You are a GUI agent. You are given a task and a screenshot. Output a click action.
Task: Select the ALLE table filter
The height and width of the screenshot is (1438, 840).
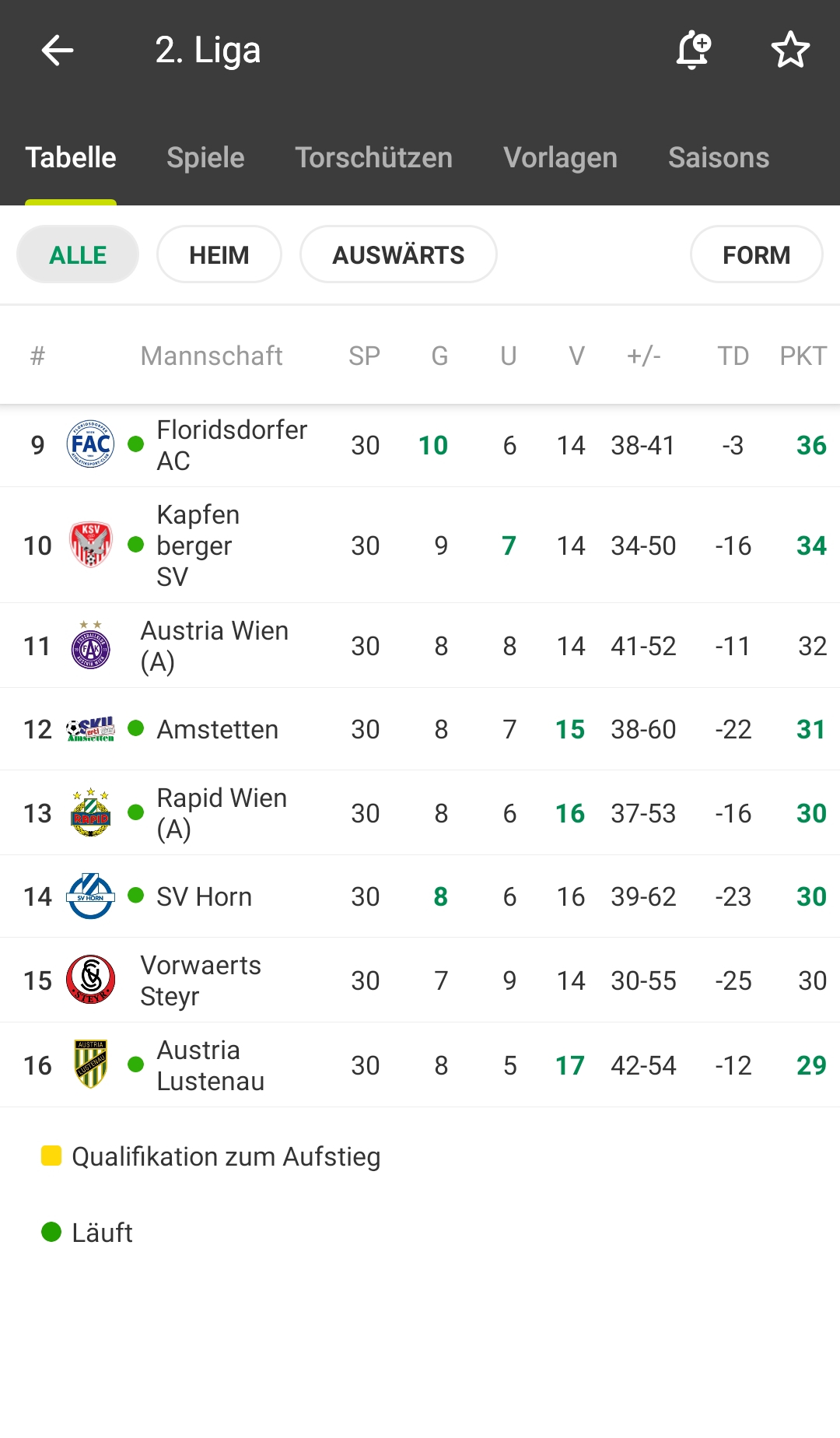point(78,254)
